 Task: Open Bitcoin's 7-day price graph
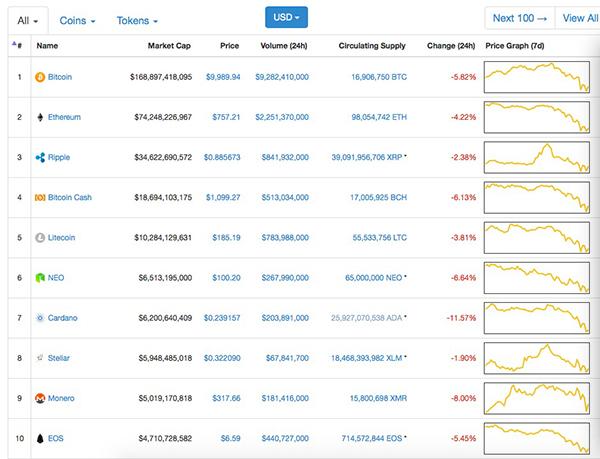click(x=536, y=77)
